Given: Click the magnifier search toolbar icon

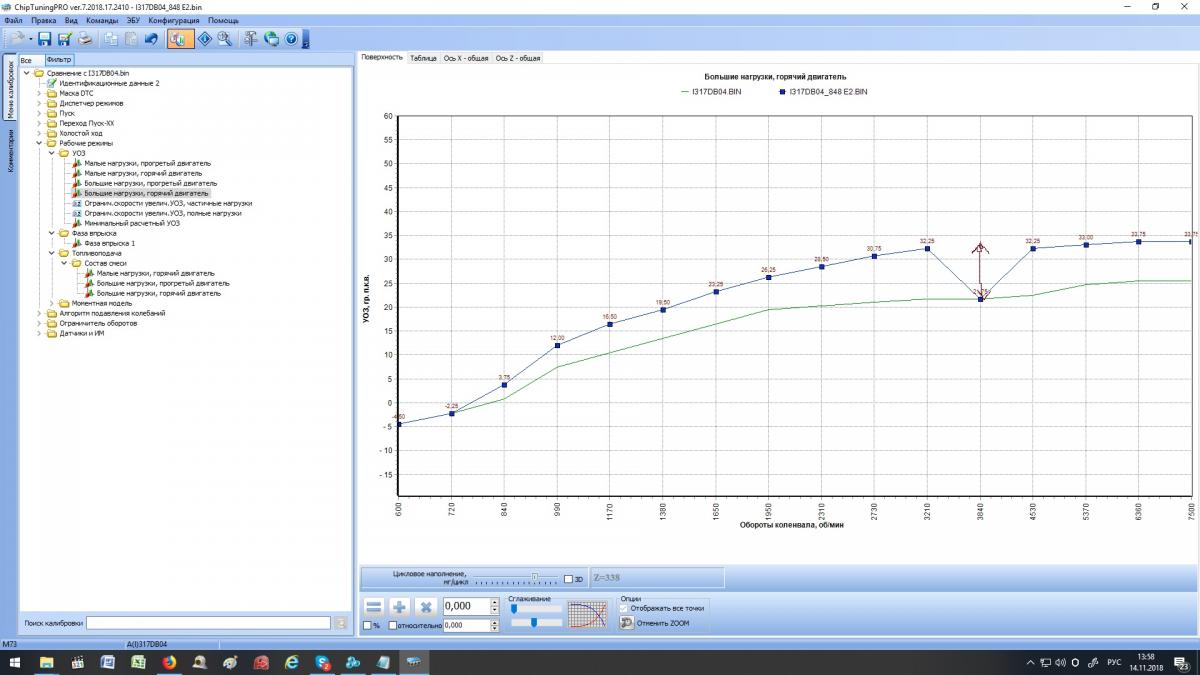Looking at the screenshot, I should (x=224, y=39).
